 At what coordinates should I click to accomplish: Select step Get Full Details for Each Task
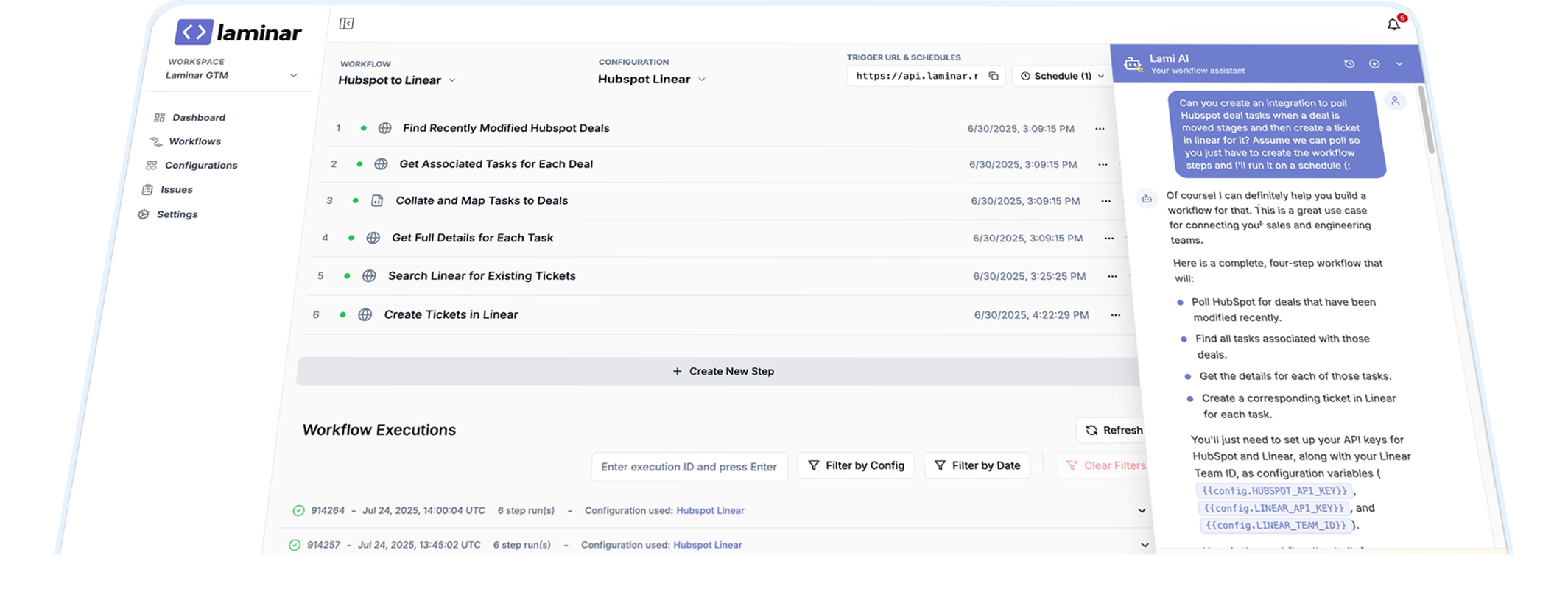pos(472,238)
